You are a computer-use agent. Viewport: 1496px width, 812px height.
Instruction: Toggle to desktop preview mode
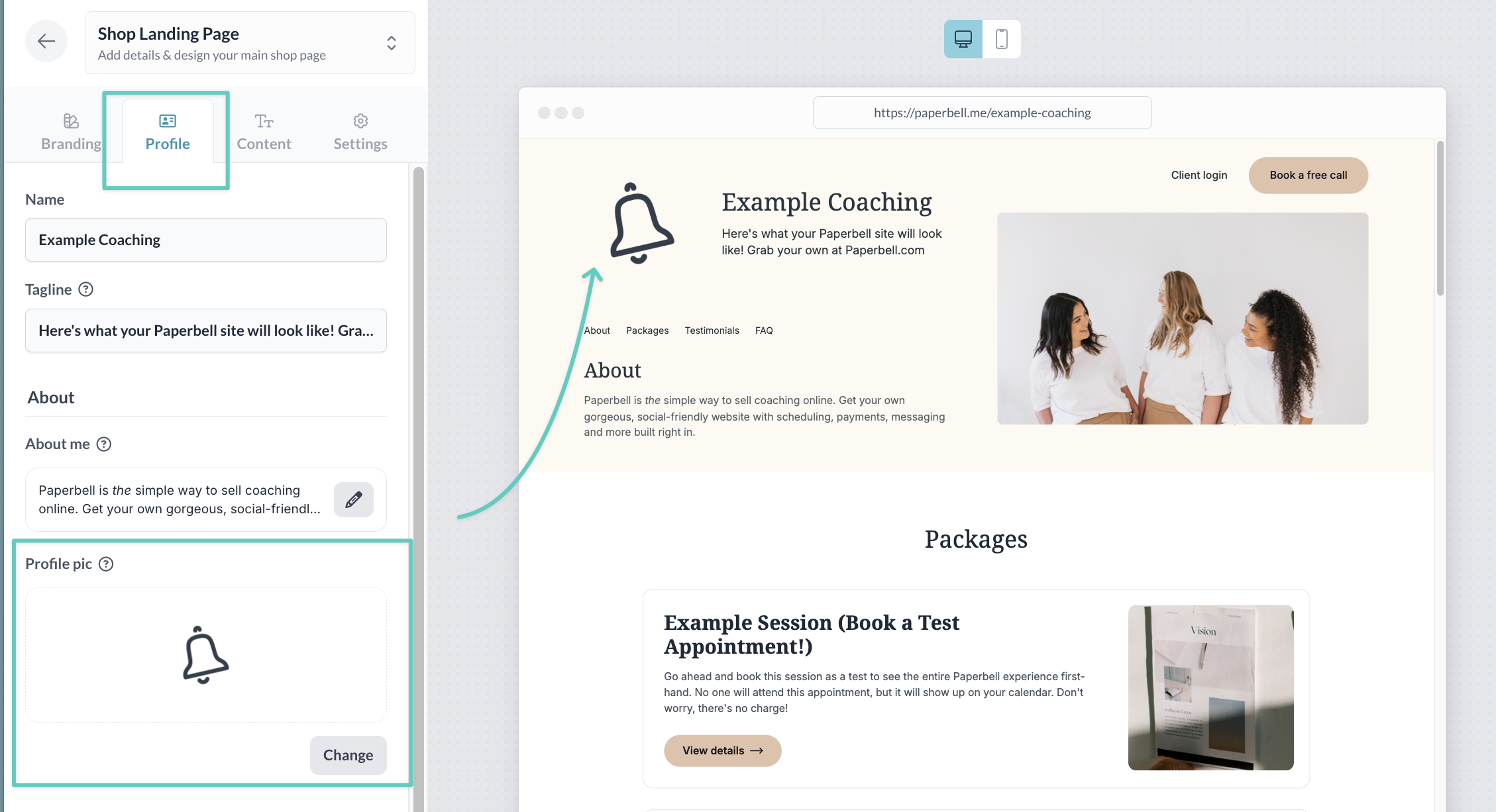[x=962, y=39]
